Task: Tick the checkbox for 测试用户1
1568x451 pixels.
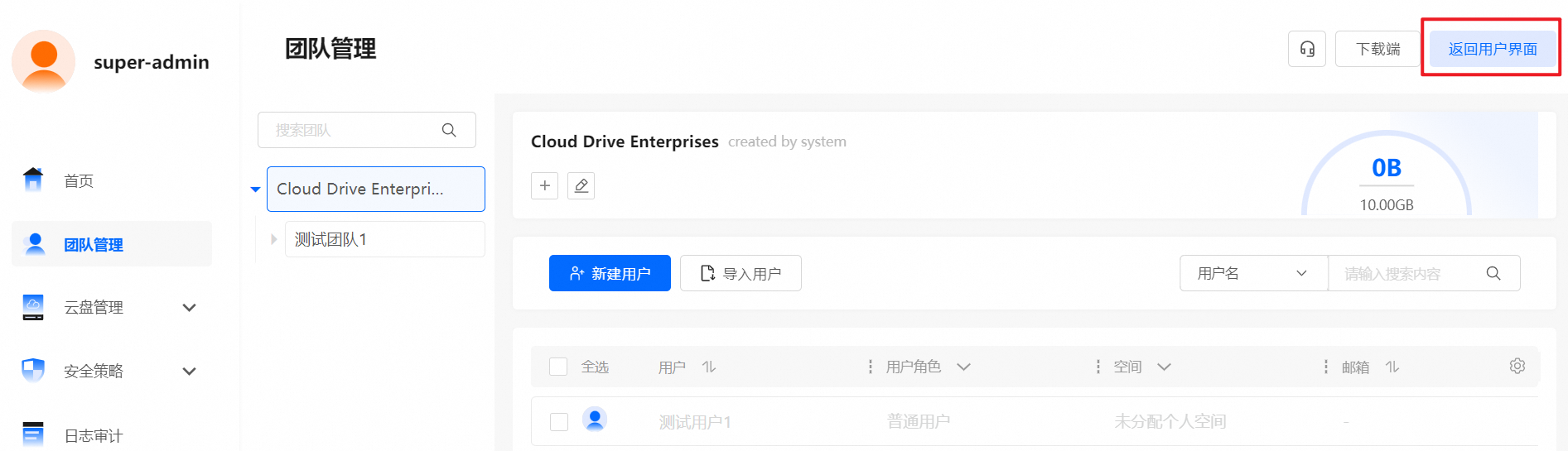Action: 559,422
